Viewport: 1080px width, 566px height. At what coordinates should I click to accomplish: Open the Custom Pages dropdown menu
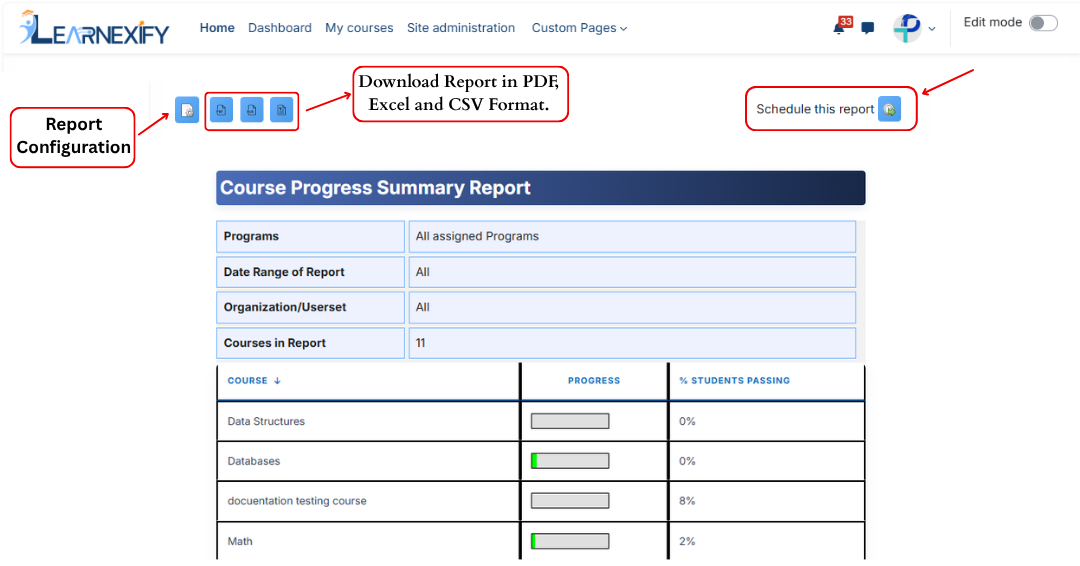(579, 28)
